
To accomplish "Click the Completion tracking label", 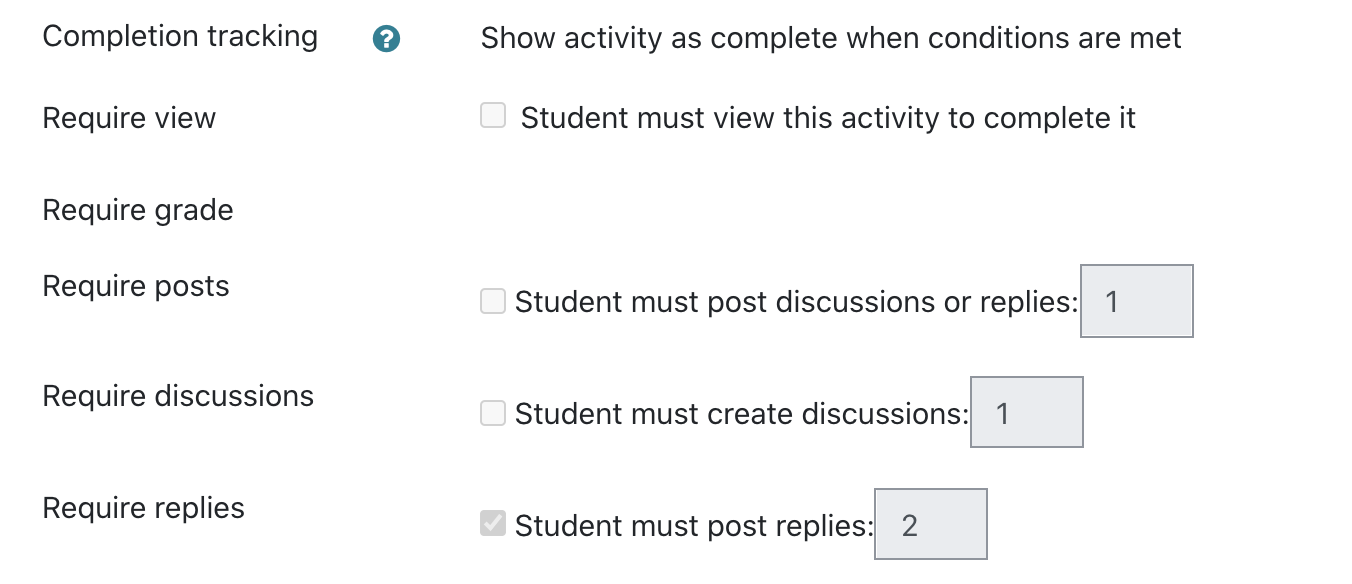I will [180, 37].
